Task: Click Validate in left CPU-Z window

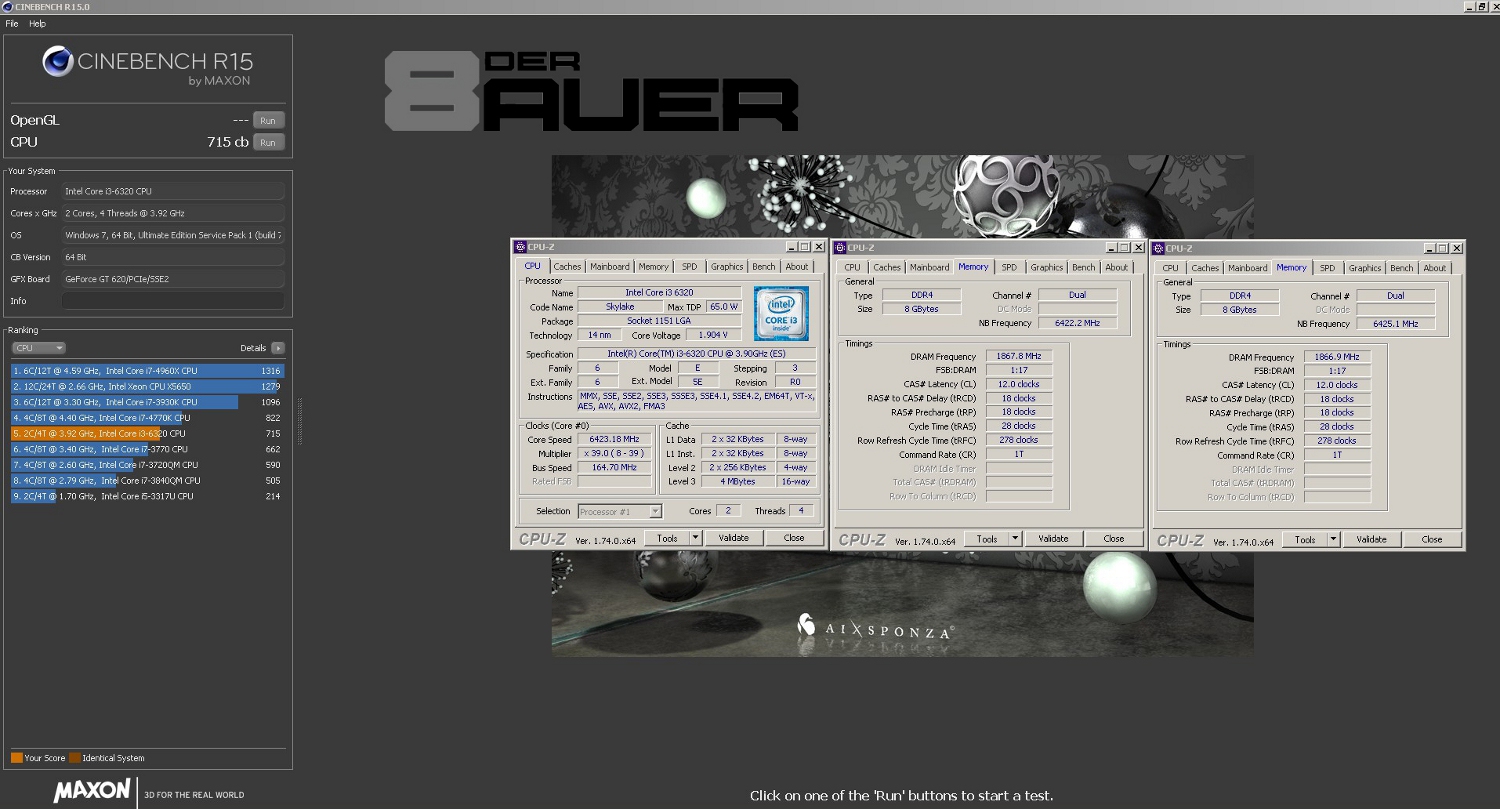Action: pos(734,538)
